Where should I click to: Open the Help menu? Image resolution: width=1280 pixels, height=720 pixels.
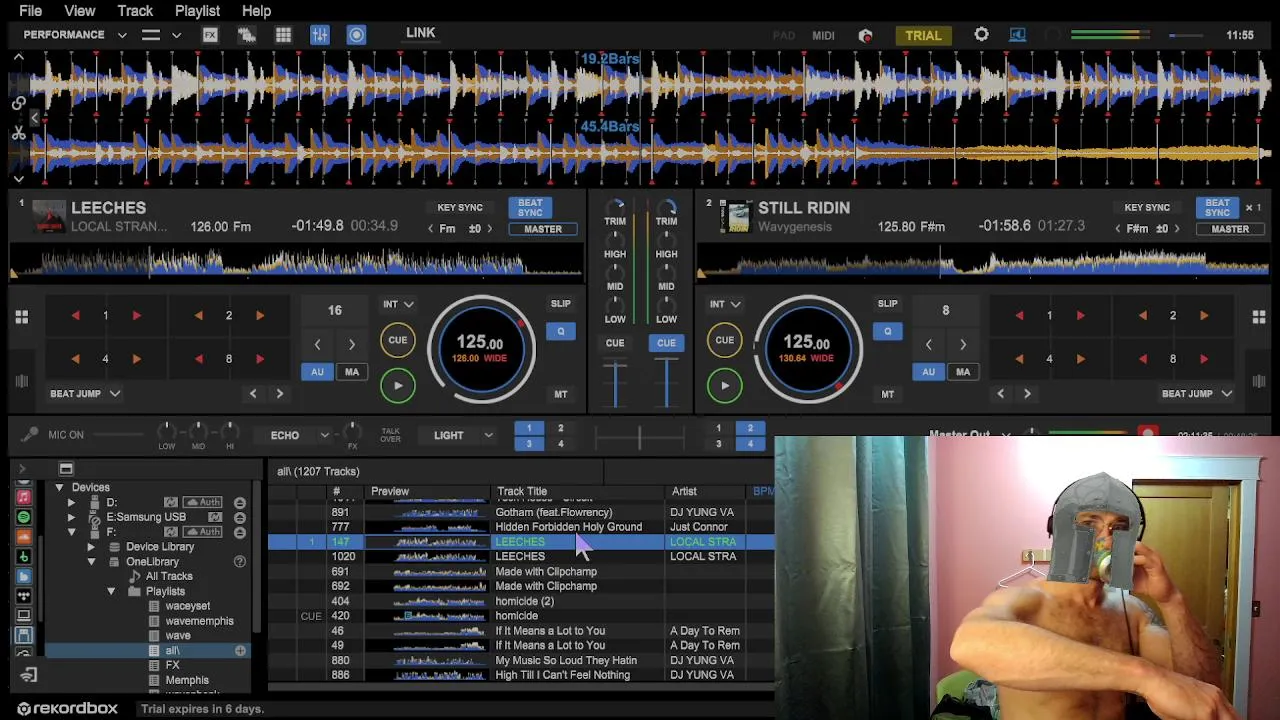click(256, 11)
